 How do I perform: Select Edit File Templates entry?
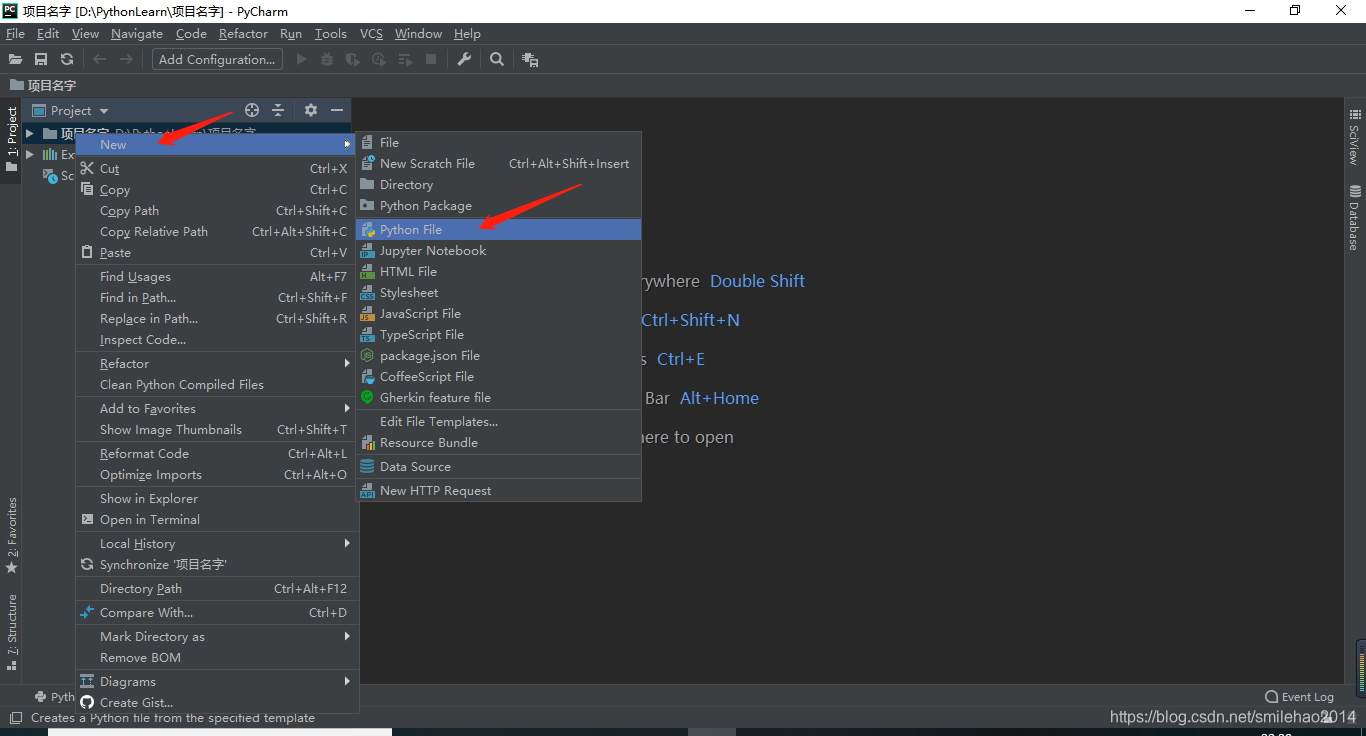click(498, 421)
